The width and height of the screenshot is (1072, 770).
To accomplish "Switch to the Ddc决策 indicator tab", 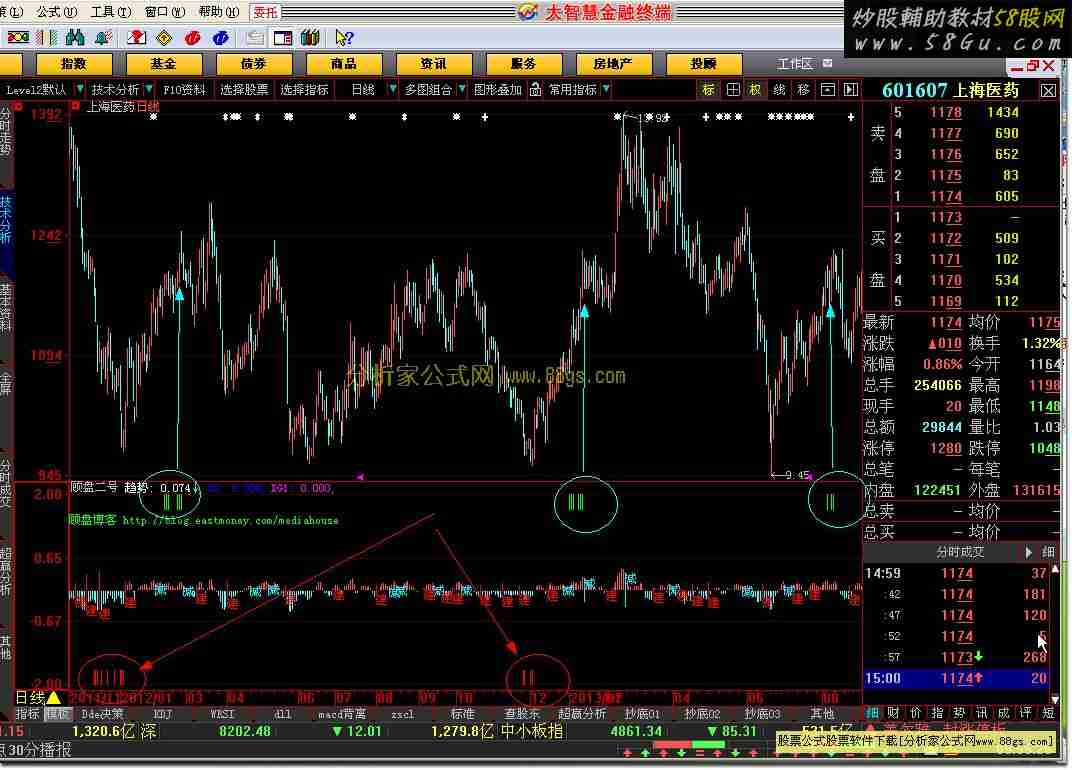I will pyautogui.click(x=103, y=714).
